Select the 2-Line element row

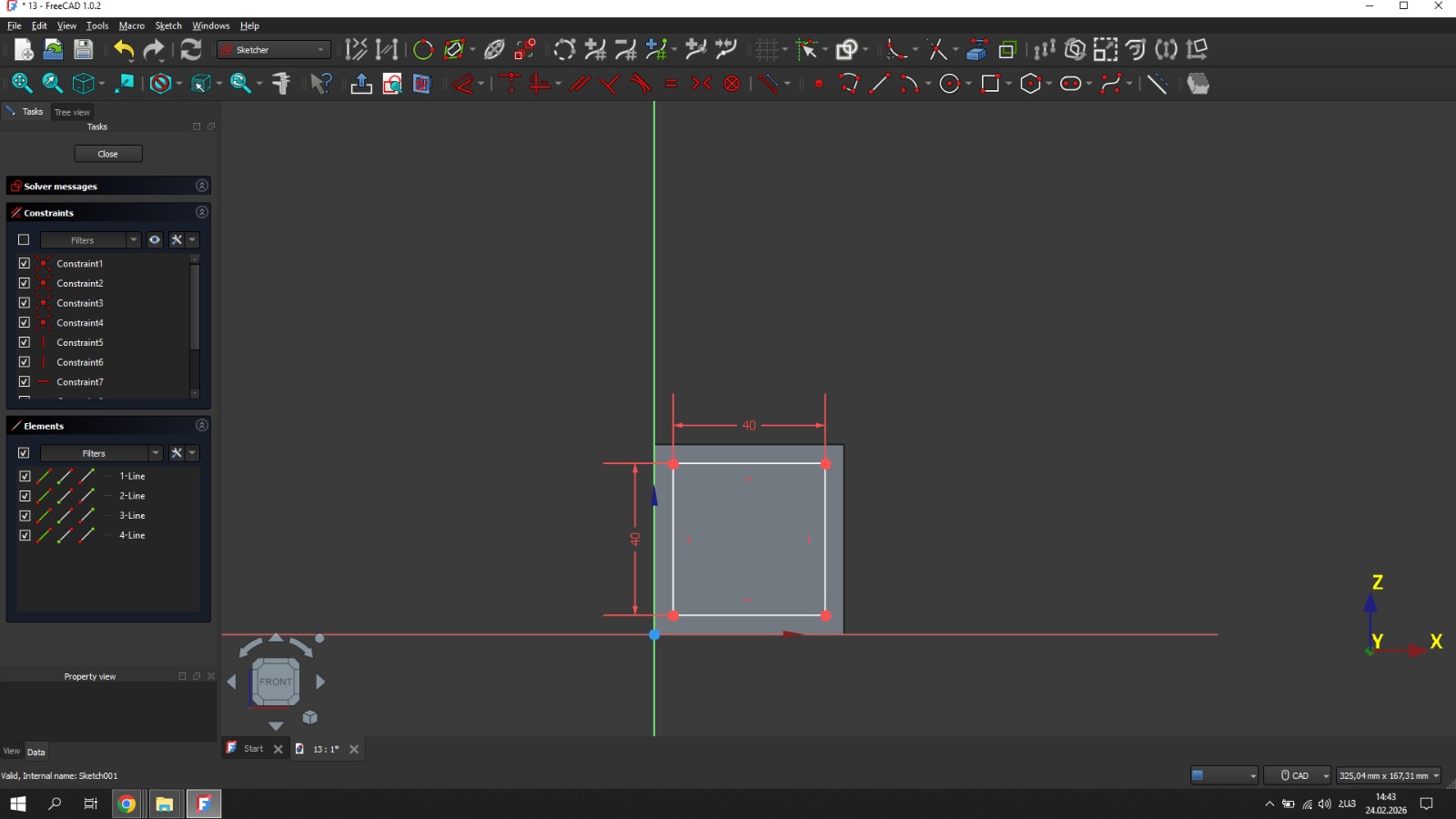click(x=107, y=496)
